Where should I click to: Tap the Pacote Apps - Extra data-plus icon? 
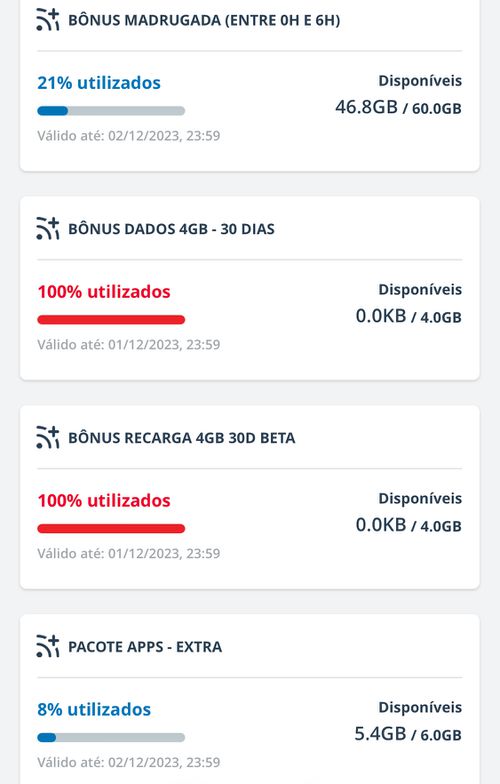click(x=48, y=646)
